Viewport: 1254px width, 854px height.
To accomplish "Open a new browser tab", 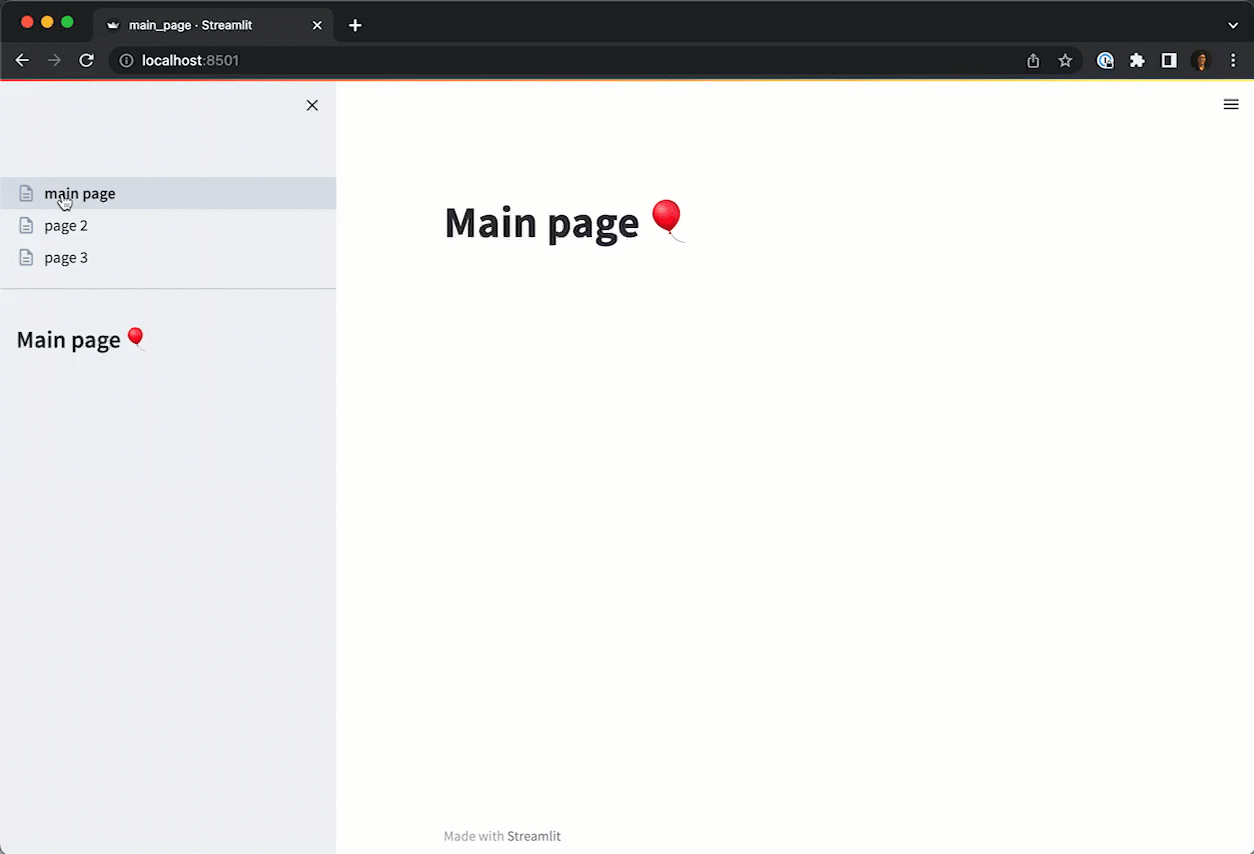I will 355,25.
